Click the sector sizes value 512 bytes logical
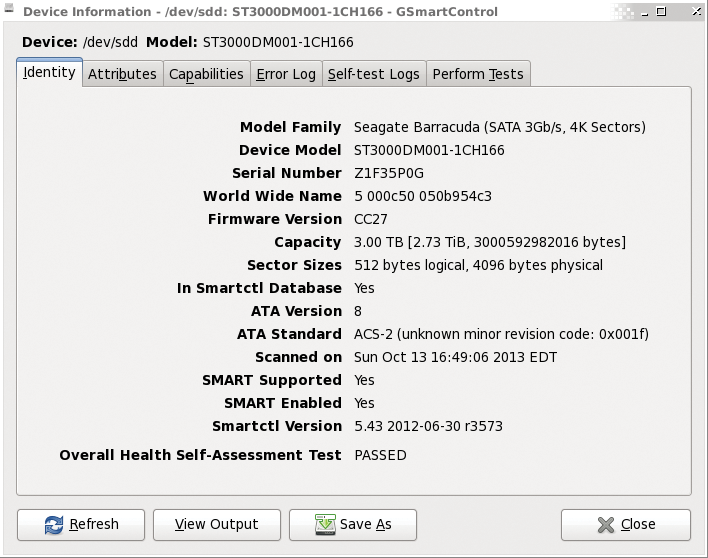 (x=478, y=265)
